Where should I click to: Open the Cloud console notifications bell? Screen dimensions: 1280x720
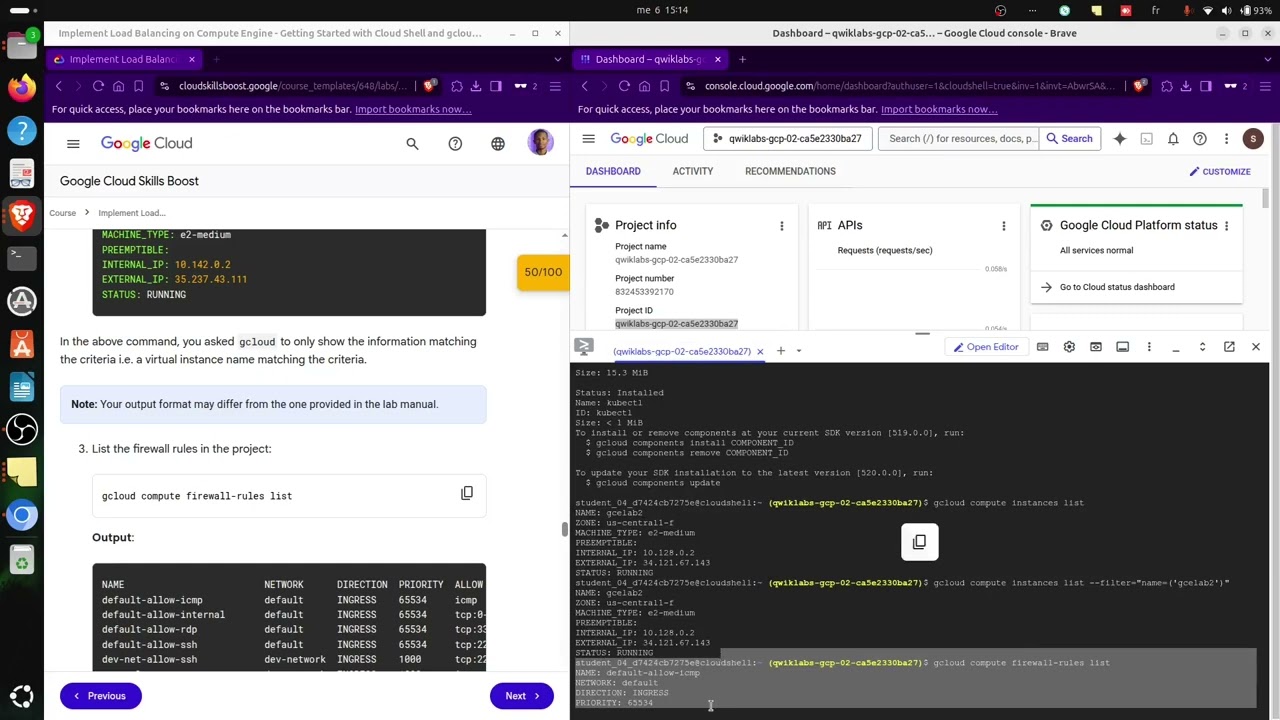tap(1173, 139)
